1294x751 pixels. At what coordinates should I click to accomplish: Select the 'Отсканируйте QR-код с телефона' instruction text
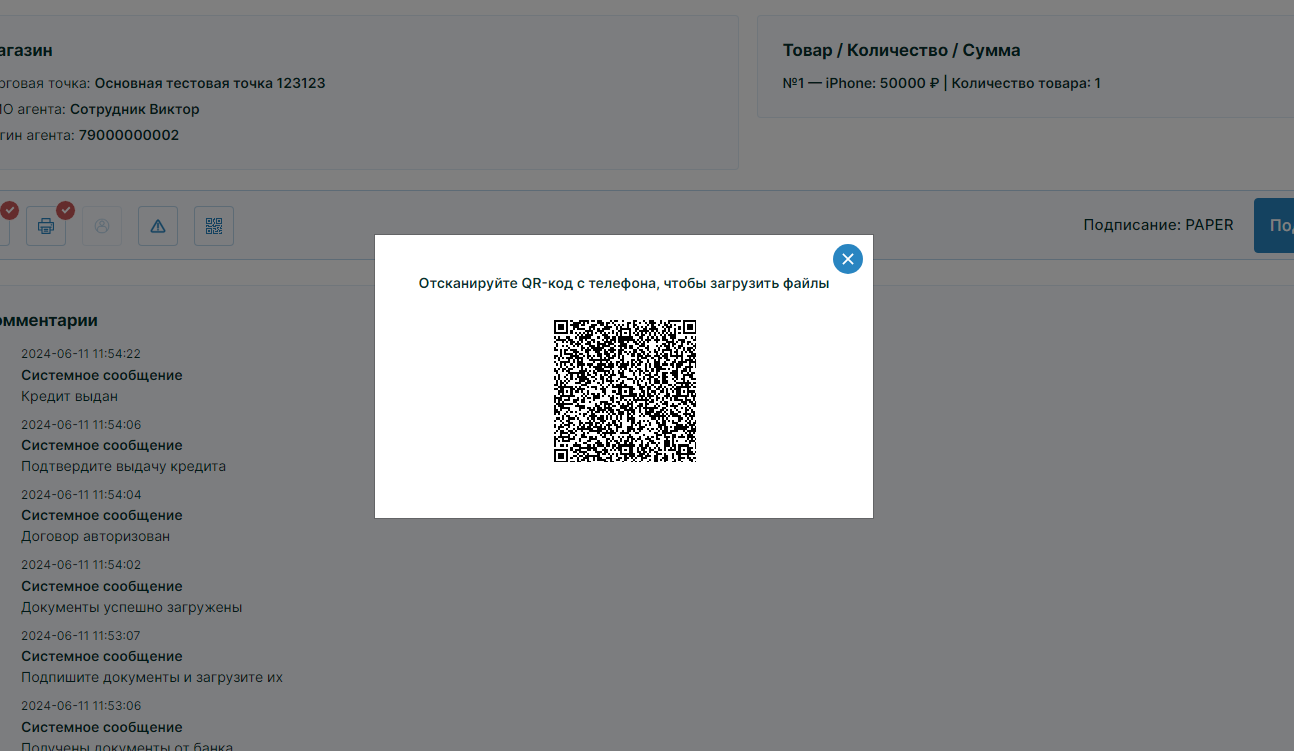[624, 284]
